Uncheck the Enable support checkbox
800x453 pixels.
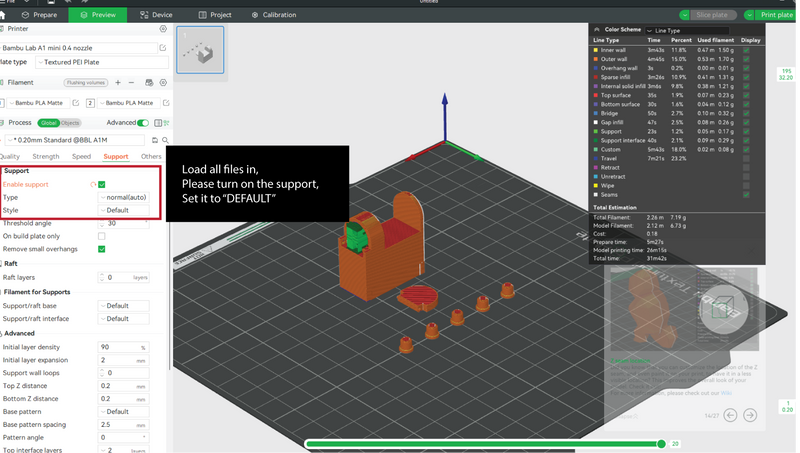(x=102, y=185)
